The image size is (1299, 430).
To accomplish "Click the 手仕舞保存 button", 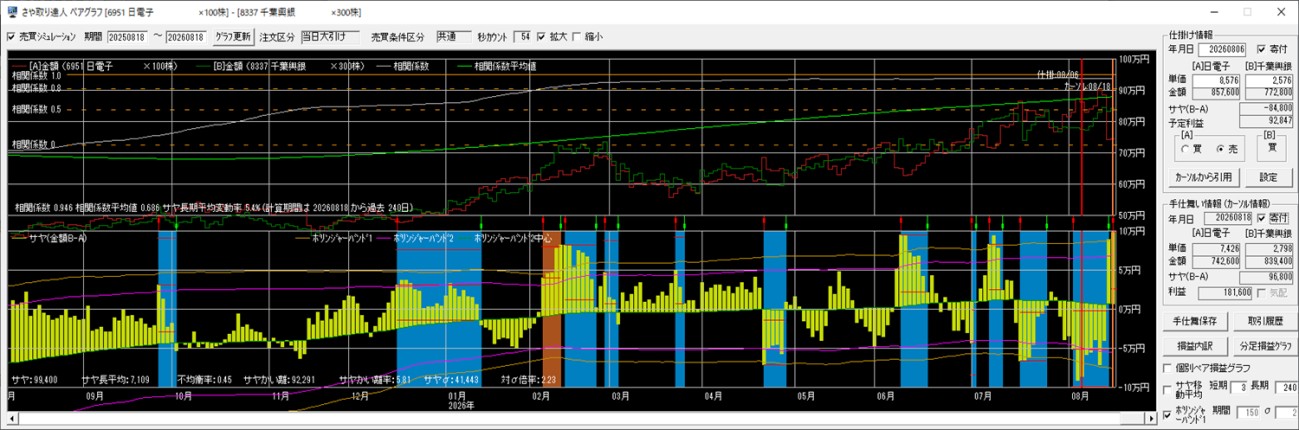I will [x=1194, y=322].
